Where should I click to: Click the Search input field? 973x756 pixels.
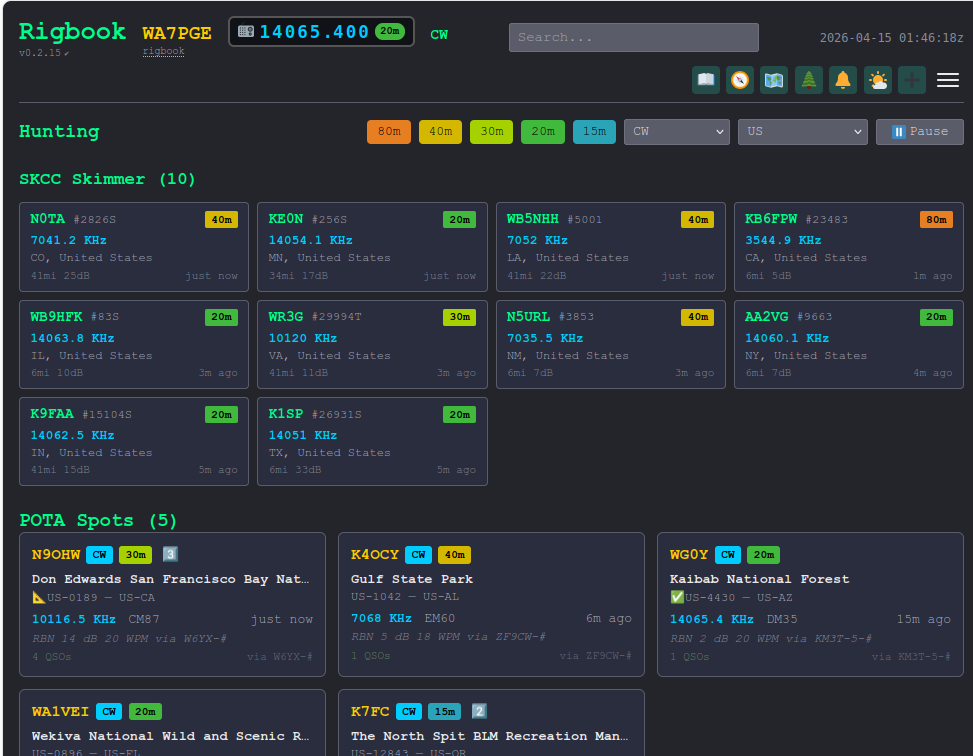pos(633,37)
